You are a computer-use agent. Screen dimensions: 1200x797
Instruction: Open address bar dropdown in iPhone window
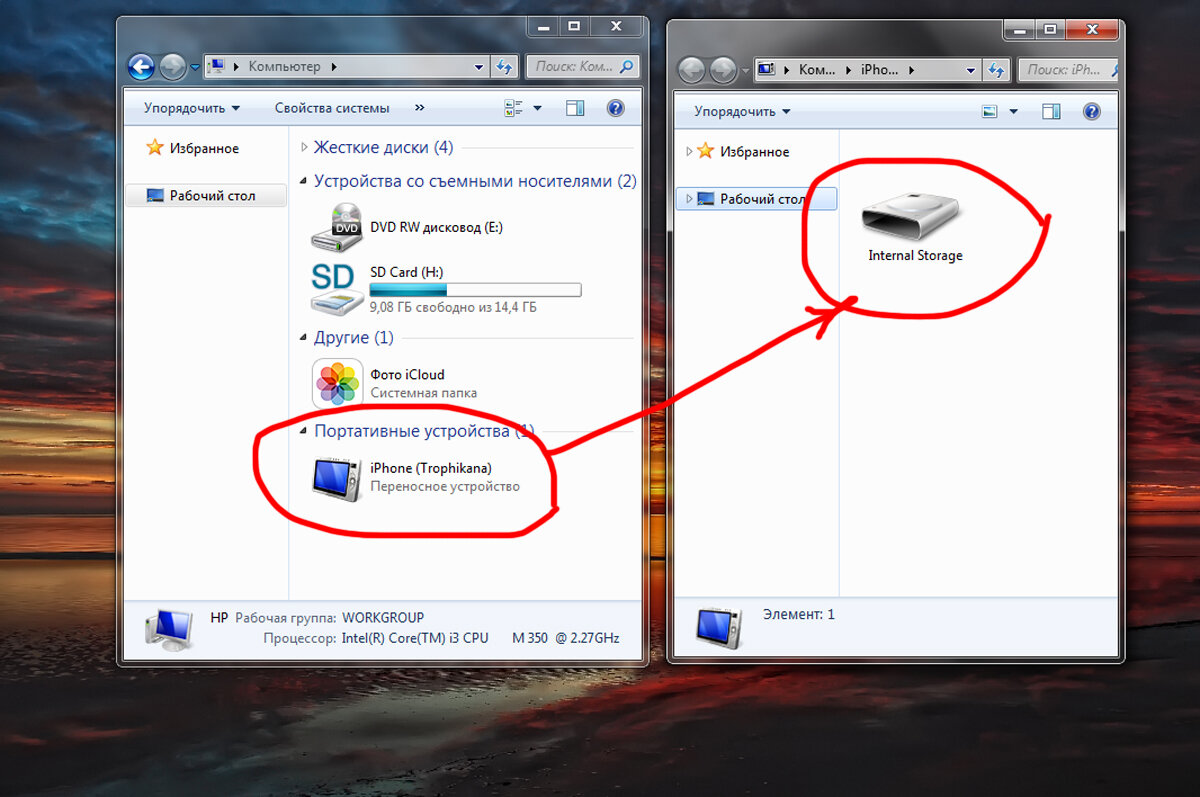[971, 70]
